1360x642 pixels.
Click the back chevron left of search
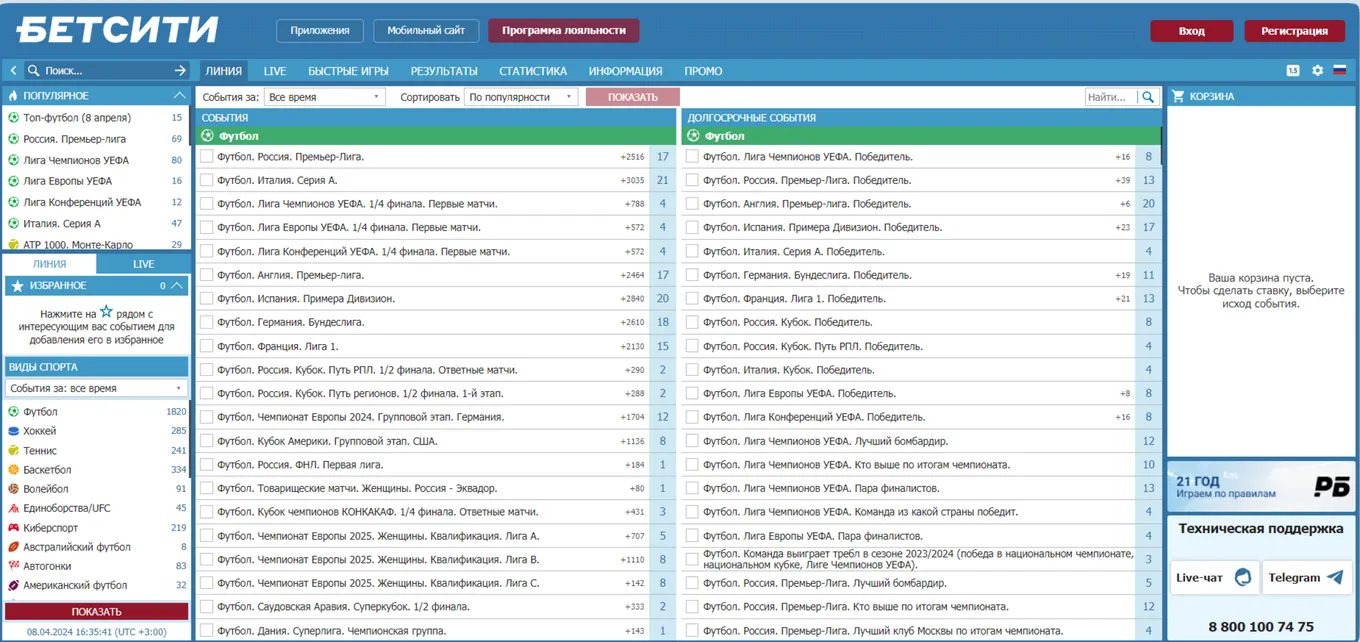tap(13, 71)
